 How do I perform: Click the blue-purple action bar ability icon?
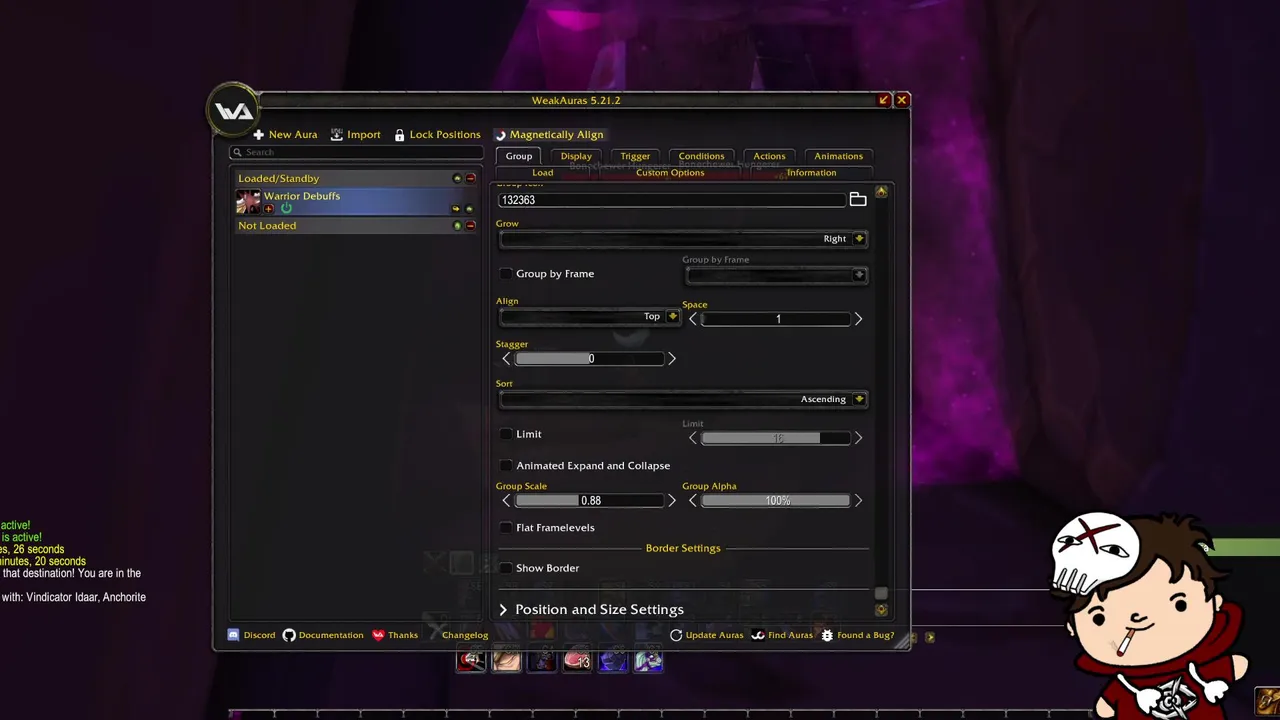tap(612, 660)
